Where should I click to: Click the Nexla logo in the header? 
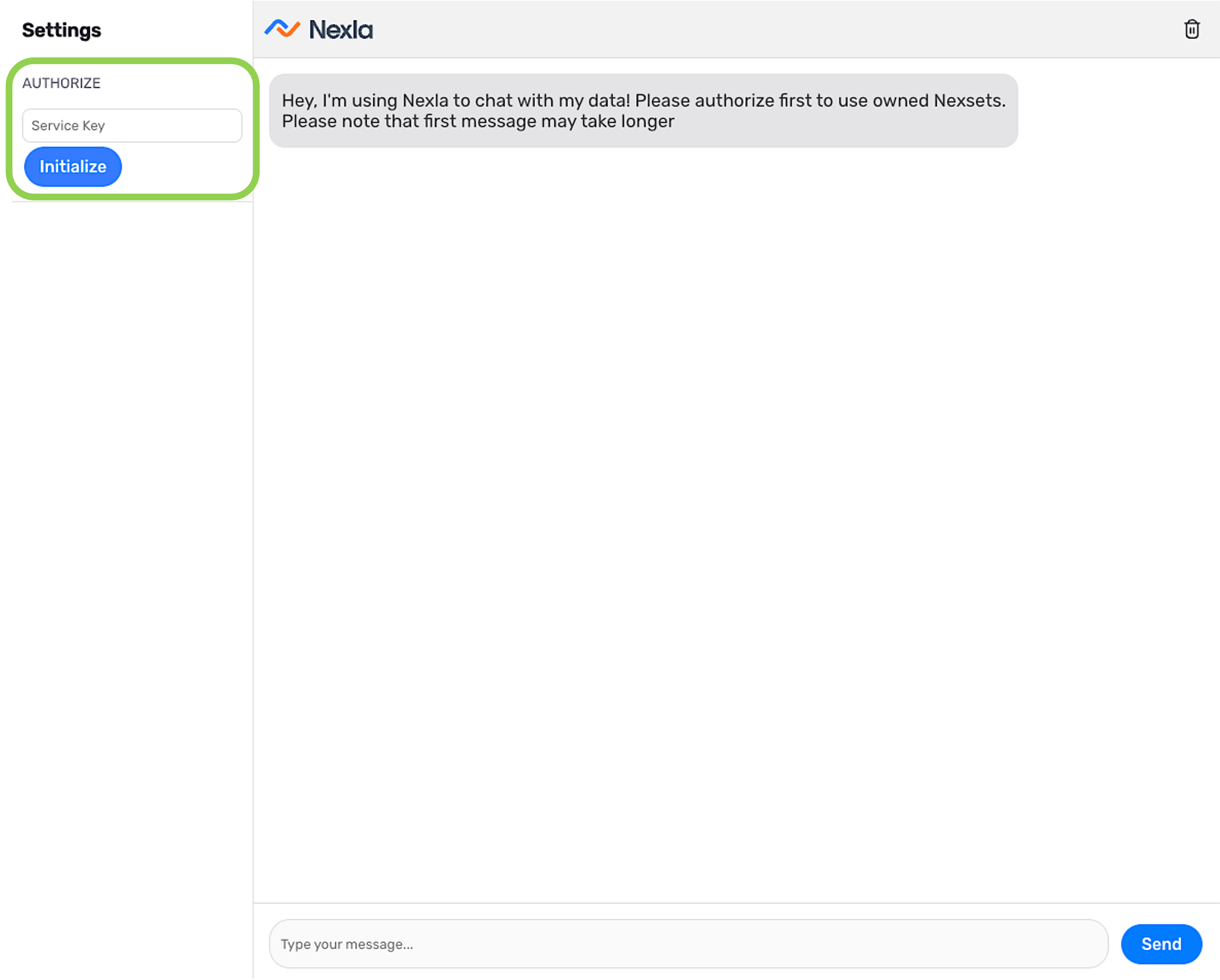click(318, 29)
